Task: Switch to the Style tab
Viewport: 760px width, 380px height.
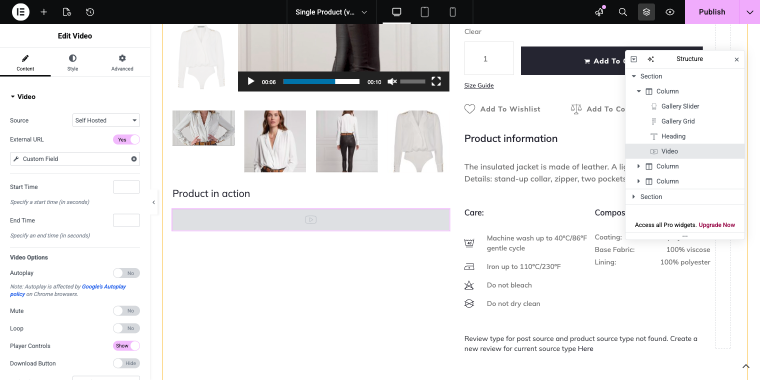Action: (73, 63)
